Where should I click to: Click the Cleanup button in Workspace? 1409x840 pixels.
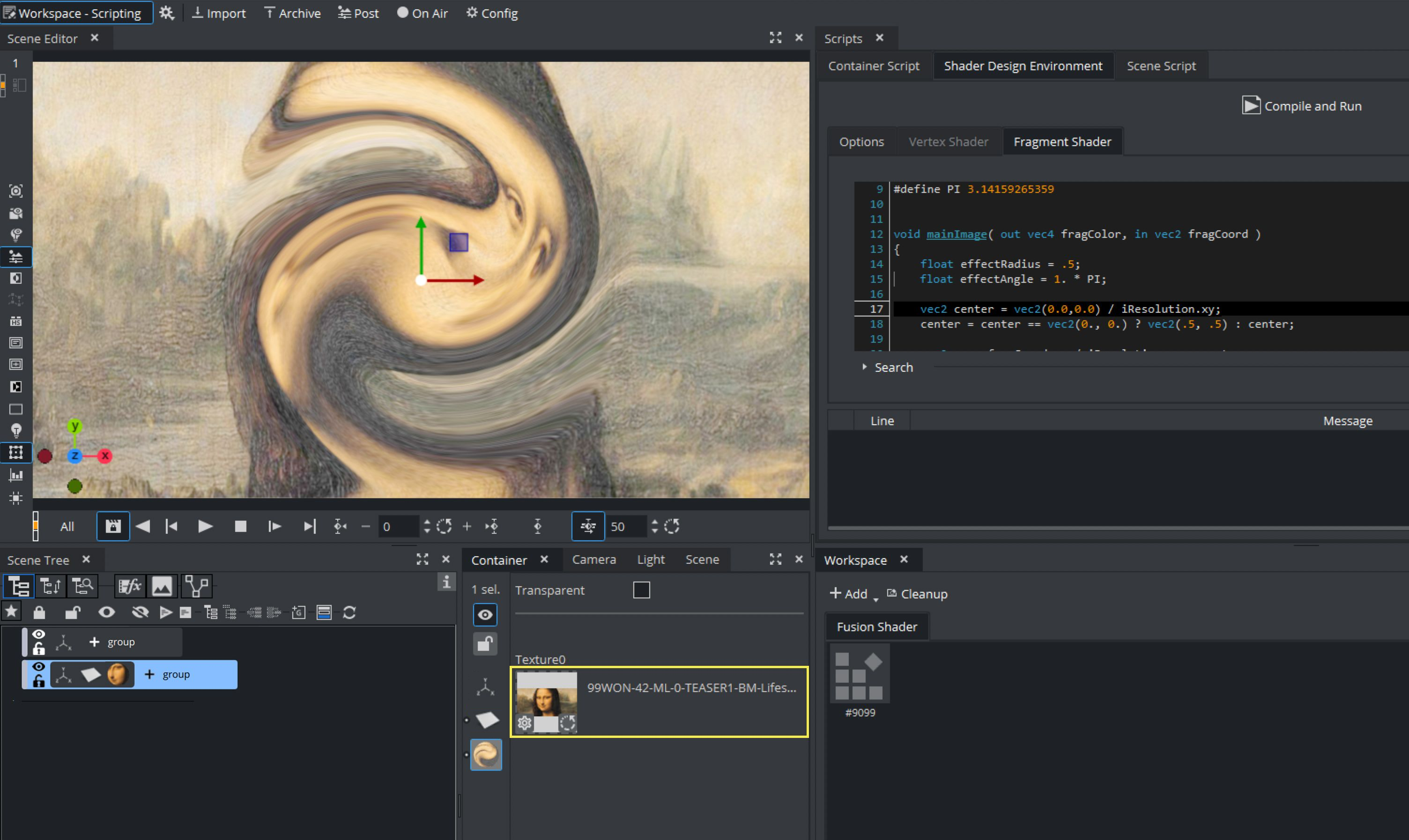pos(917,594)
